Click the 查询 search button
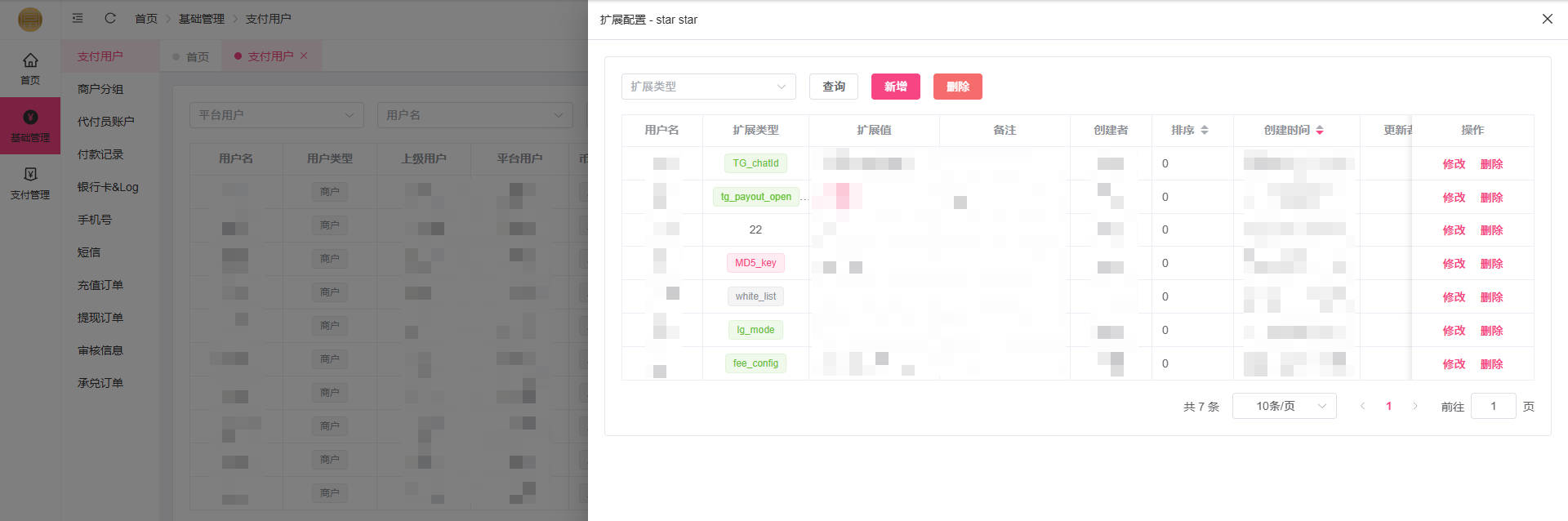The width and height of the screenshot is (1568, 521). pos(833,87)
